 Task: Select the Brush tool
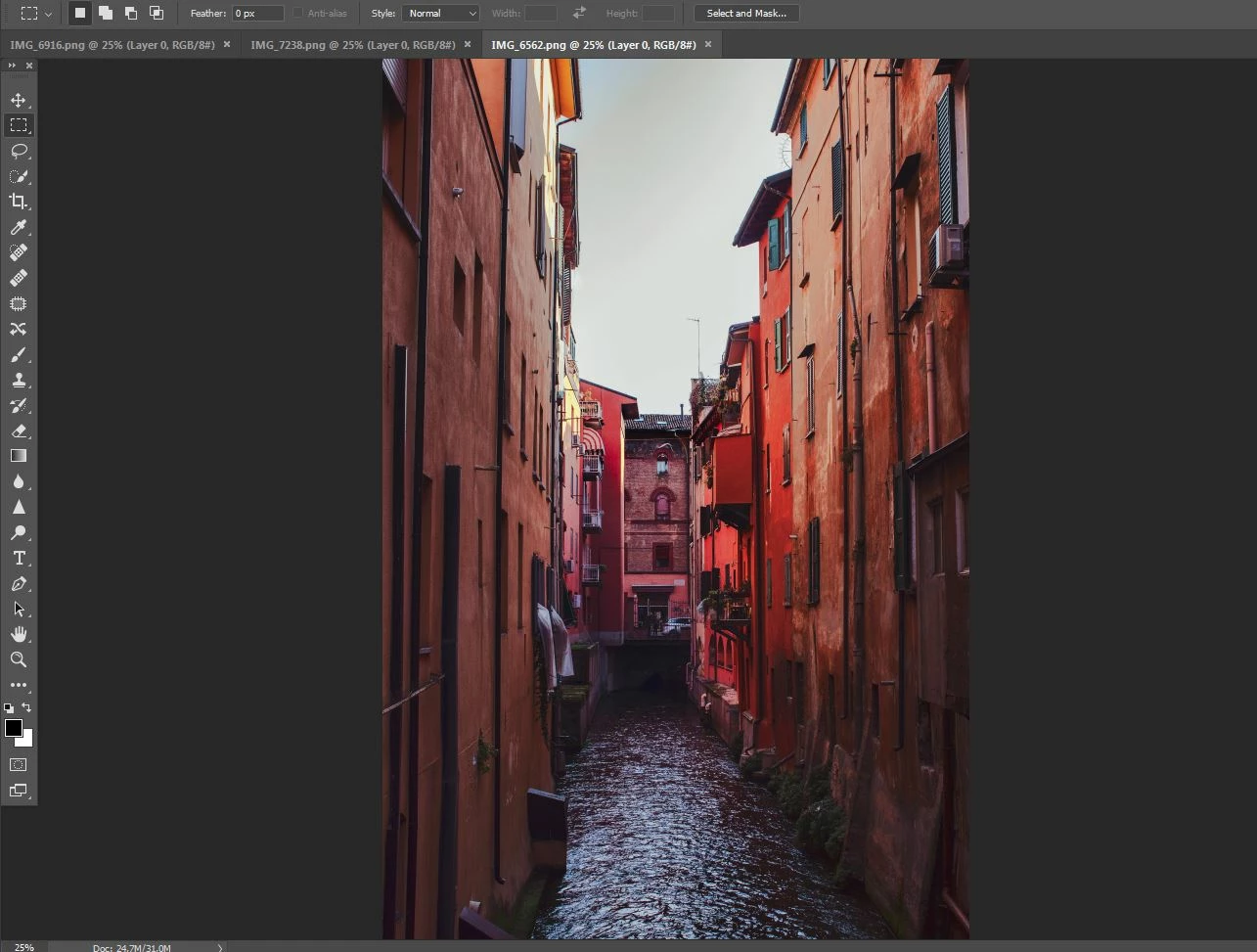pyautogui.click(x=19, y=354)
